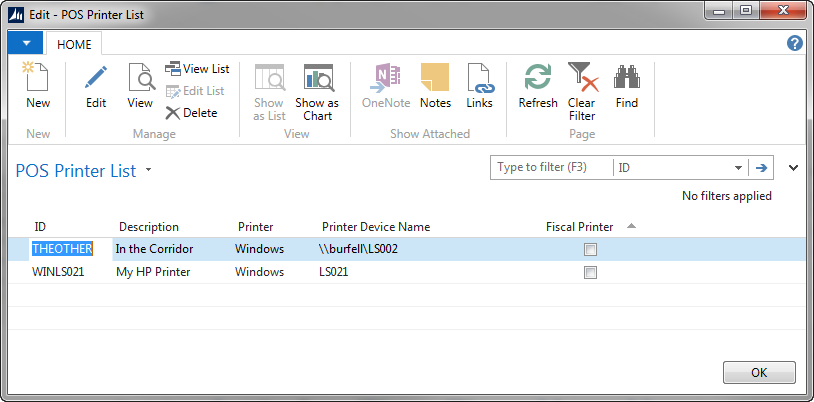The height and width of the screenshot is (402, 814).
Task: Toggle Fiscal Printer for THEOTHER row
Action: (591, 249)
